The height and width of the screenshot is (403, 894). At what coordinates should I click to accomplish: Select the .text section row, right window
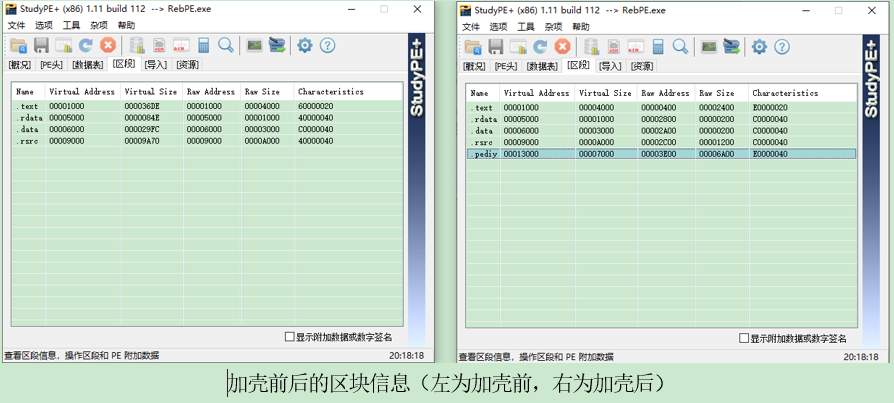tap(661, 108)
